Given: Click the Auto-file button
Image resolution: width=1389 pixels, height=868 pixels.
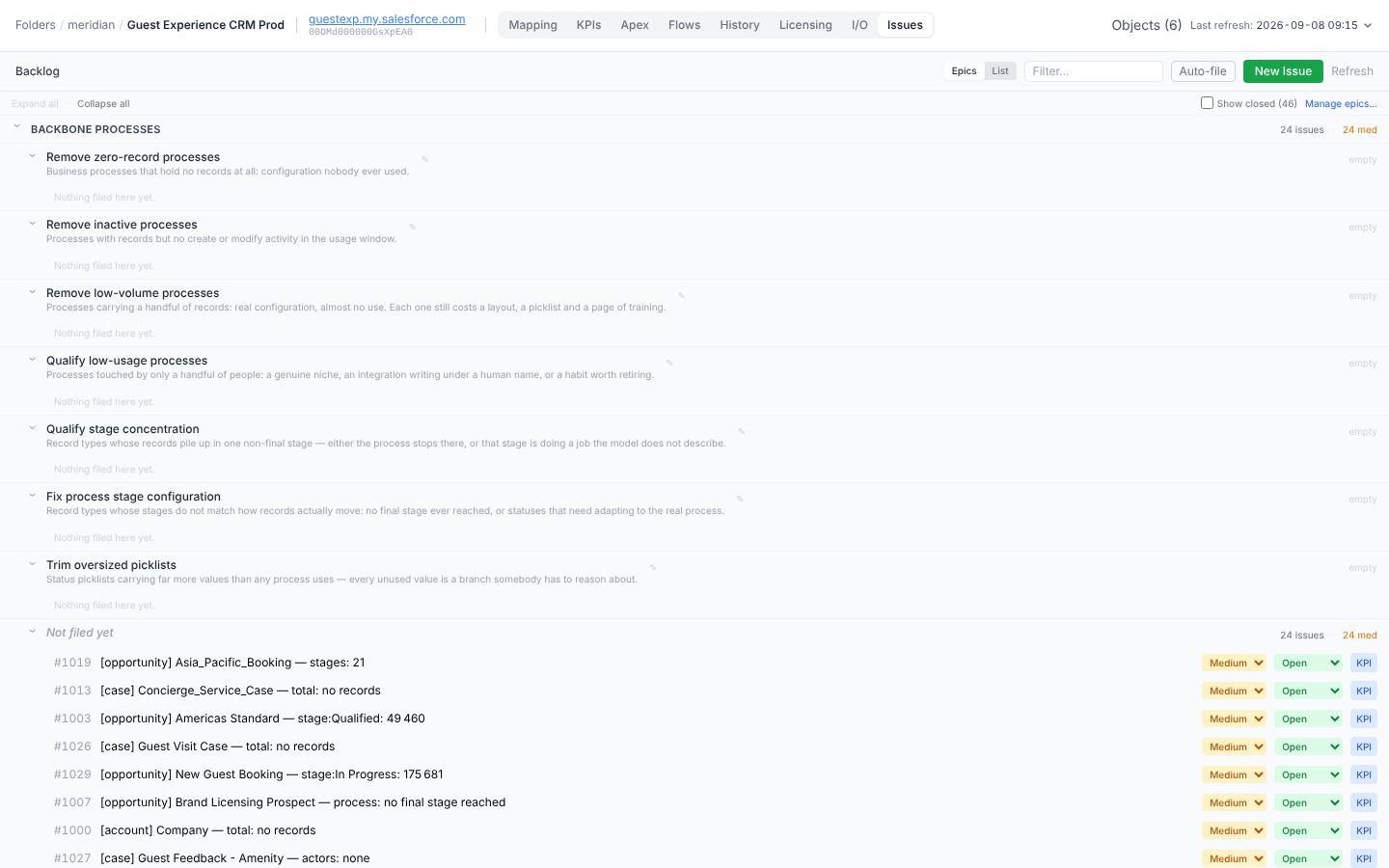Looking at the screenshot, I should [x=1203, y=71].
